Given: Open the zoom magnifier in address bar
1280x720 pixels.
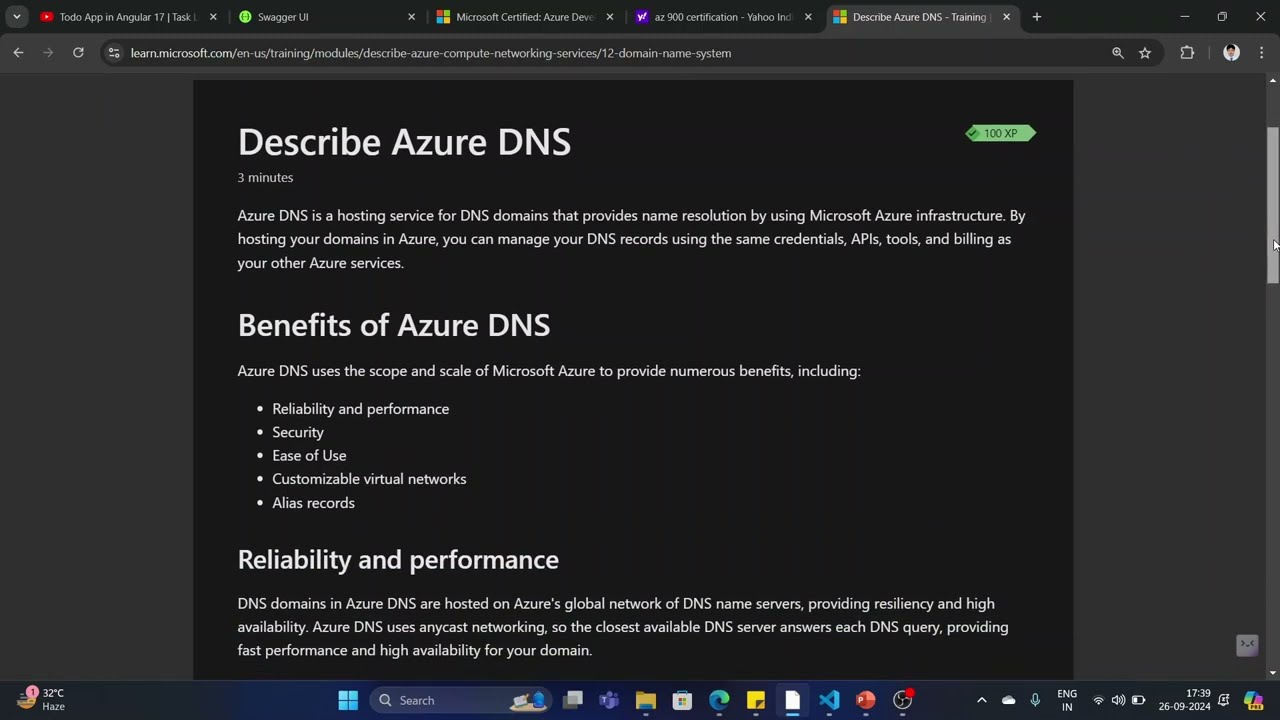Looking at the screenshot, I should (1118, 53).
